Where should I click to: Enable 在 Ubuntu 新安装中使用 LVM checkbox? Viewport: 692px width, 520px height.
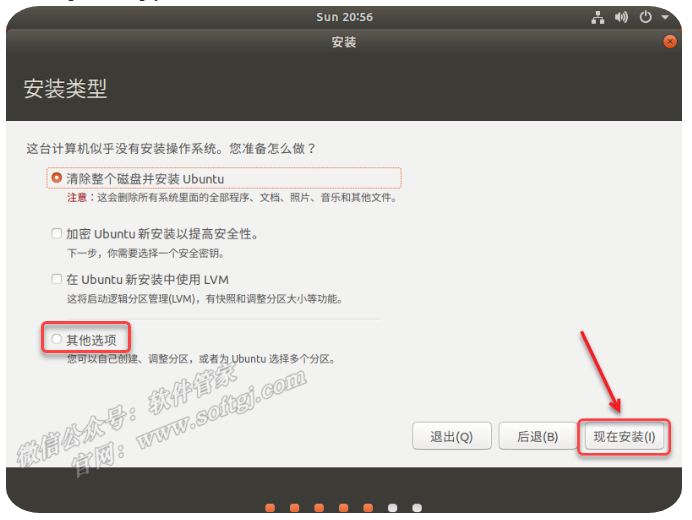click(x=56, y=279)
